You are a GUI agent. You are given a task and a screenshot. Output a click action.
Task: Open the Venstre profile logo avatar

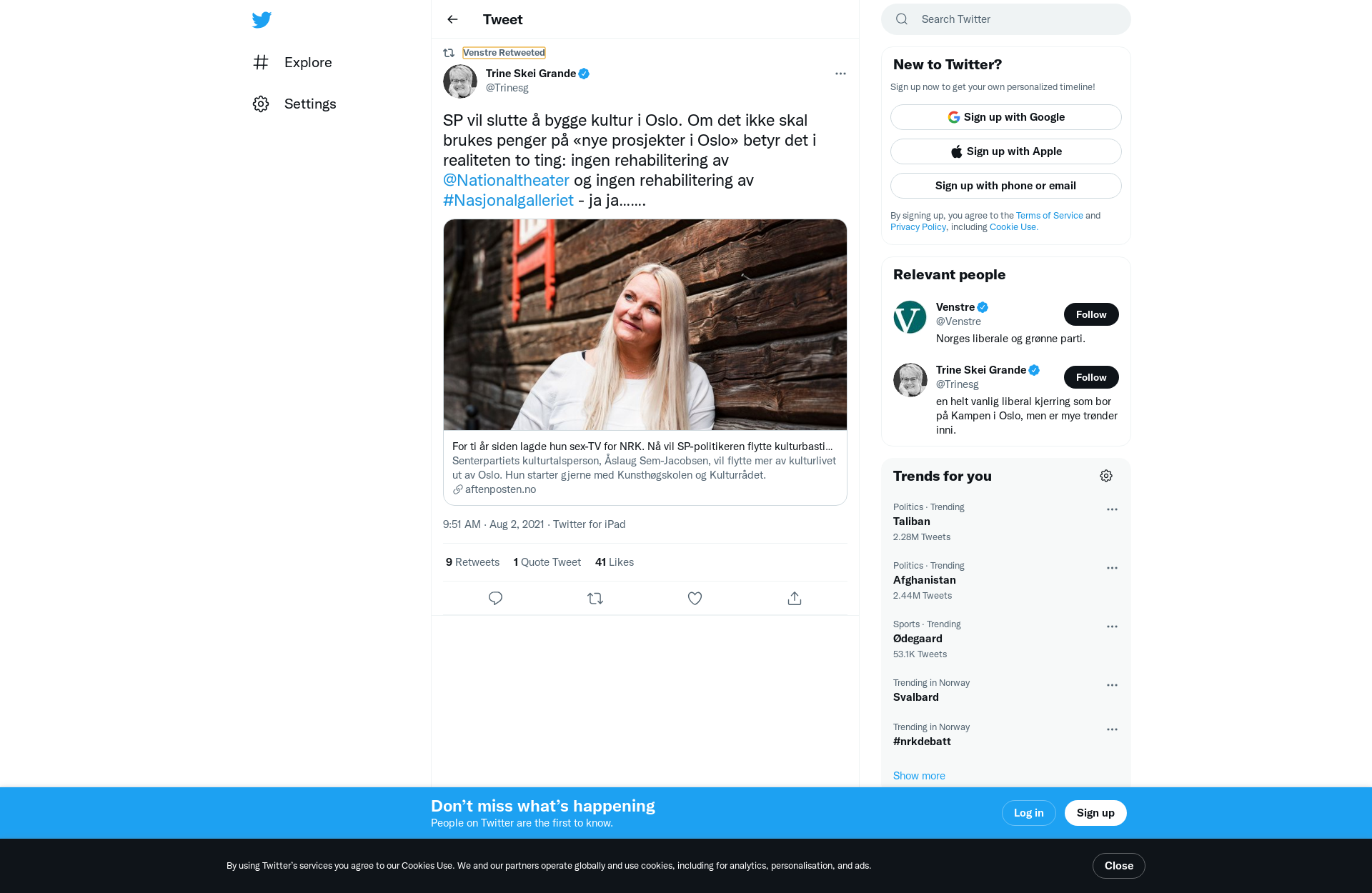[x=910, y=317]
